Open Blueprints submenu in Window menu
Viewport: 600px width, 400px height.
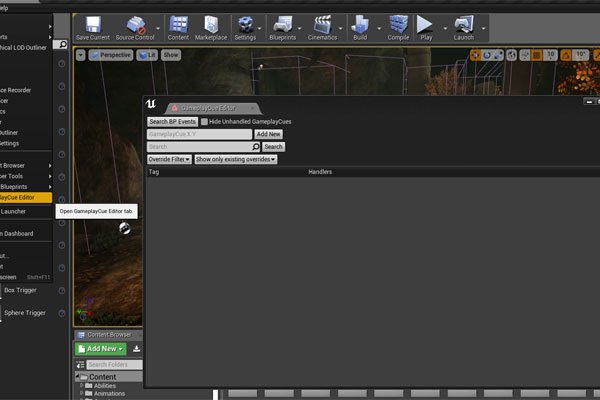[26, 187]
